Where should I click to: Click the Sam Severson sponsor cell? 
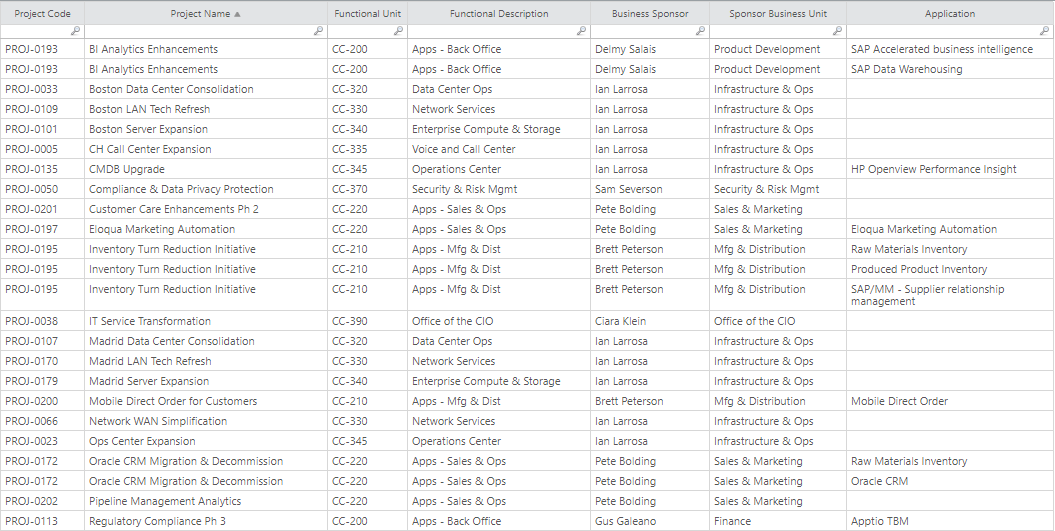point(650,189)
